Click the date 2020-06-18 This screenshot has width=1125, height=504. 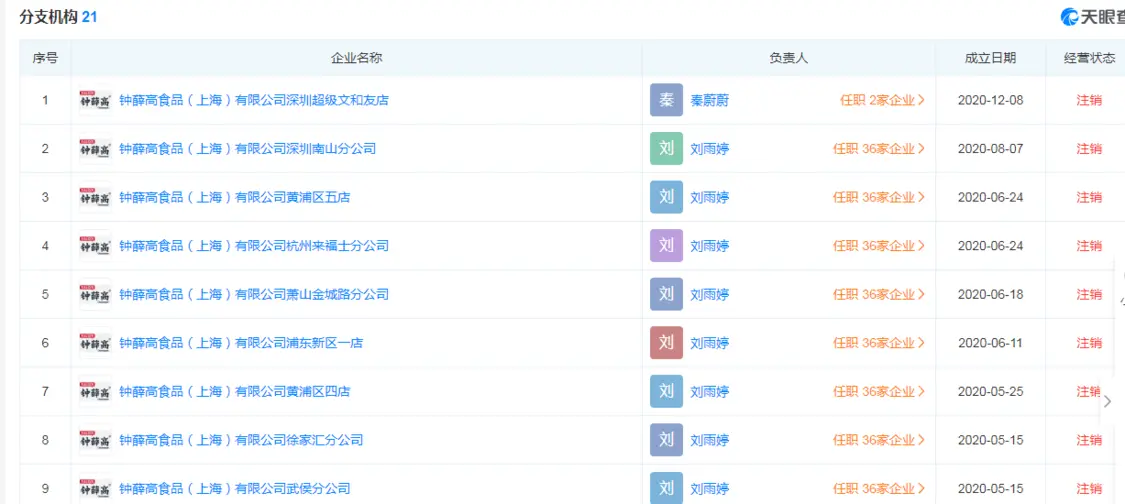(990, 294)
